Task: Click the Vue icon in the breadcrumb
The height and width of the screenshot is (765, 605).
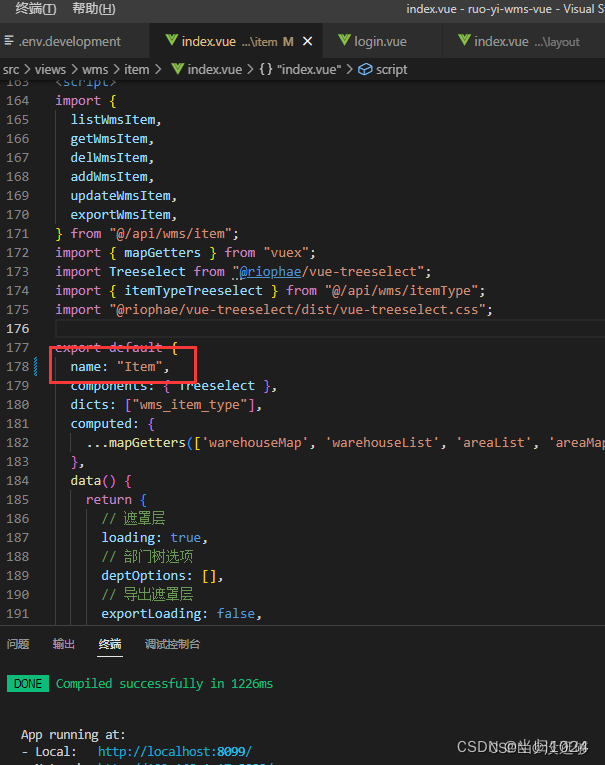Action: pos(178,69)
